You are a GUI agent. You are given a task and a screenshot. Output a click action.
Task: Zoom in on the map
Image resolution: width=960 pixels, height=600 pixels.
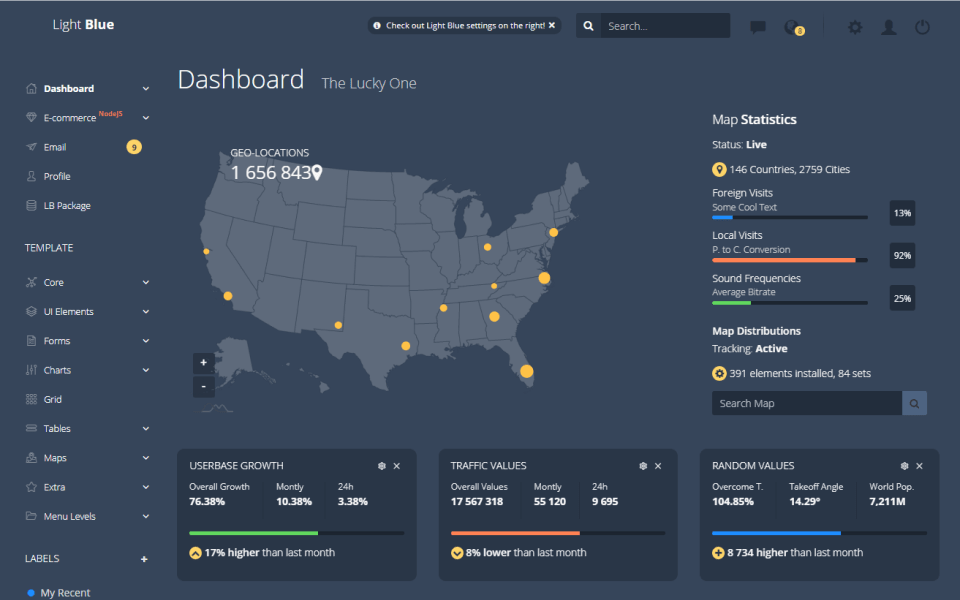pyautogui.click(x=204, y=362)
